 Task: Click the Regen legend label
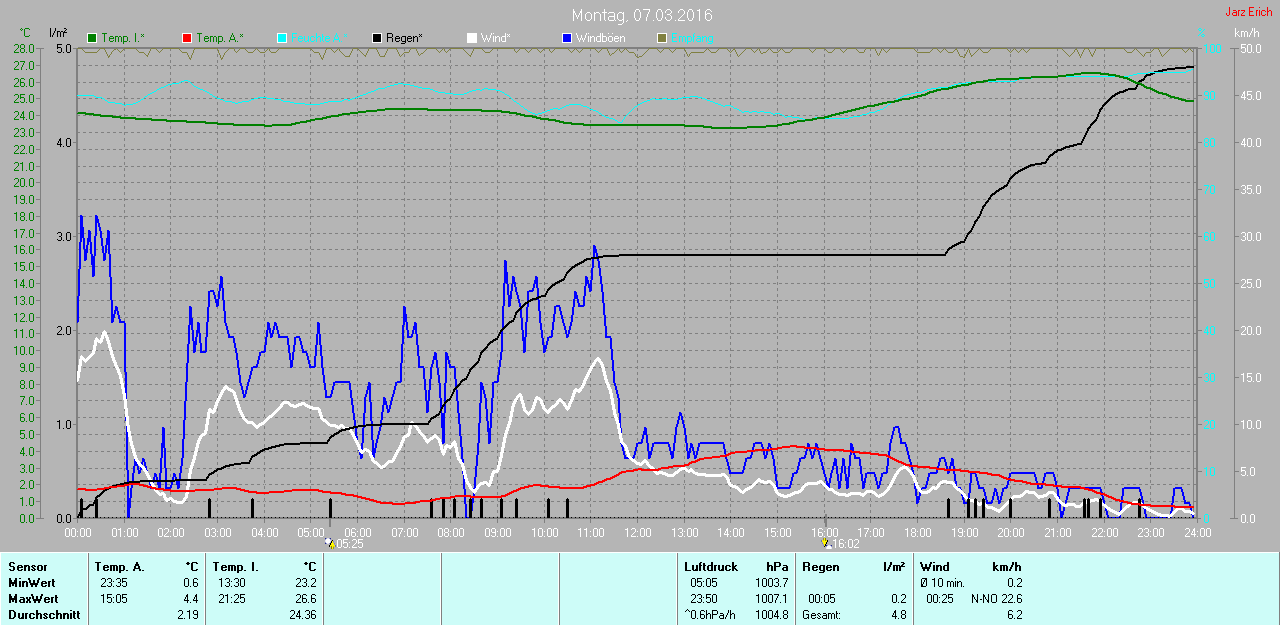(x=404, y=38)
